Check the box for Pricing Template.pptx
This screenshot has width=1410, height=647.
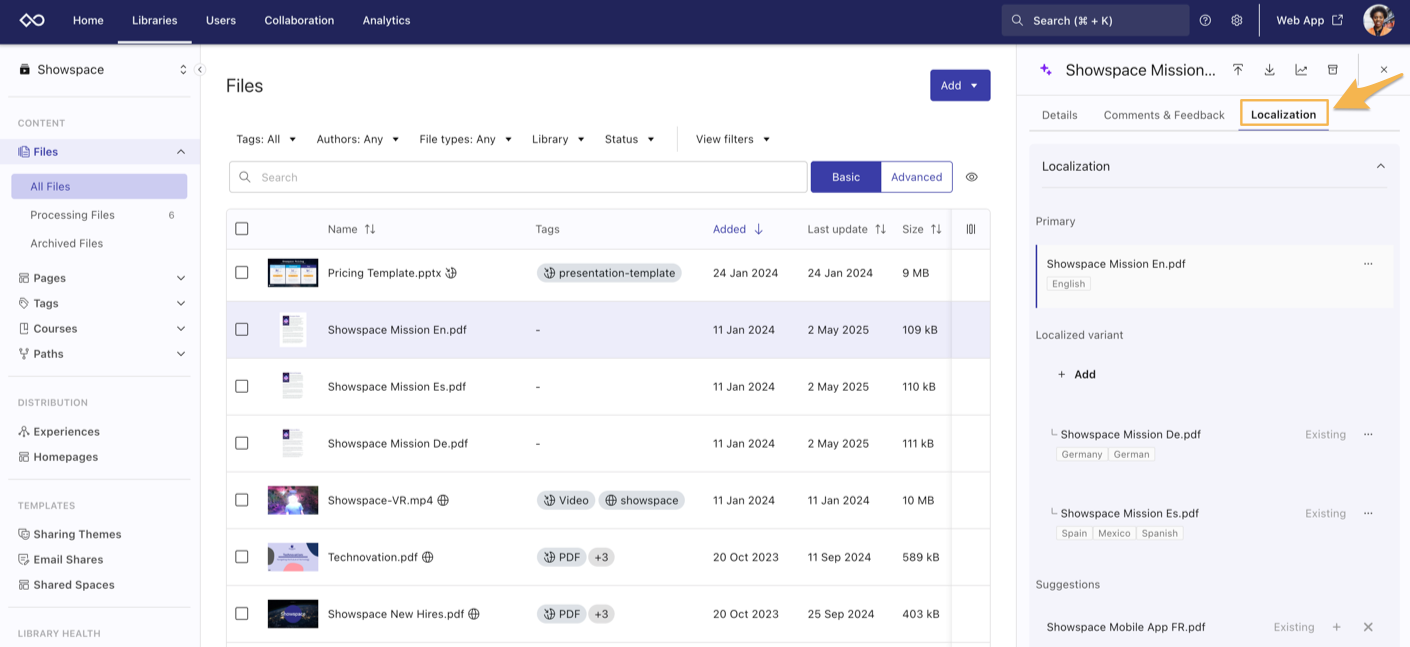tap(242, 273)
